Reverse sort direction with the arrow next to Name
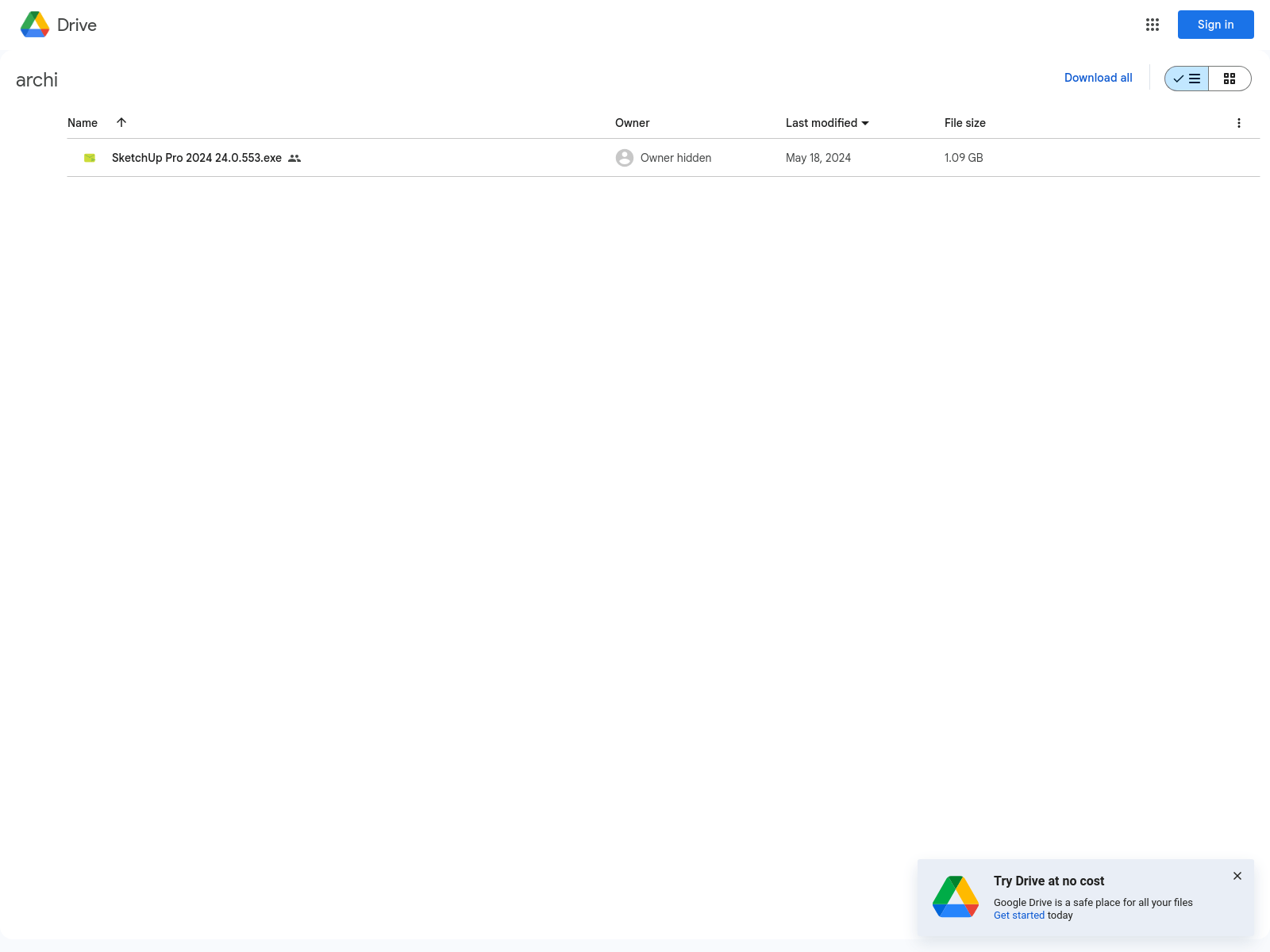The image size is (1270, 952). click(121, 122)
